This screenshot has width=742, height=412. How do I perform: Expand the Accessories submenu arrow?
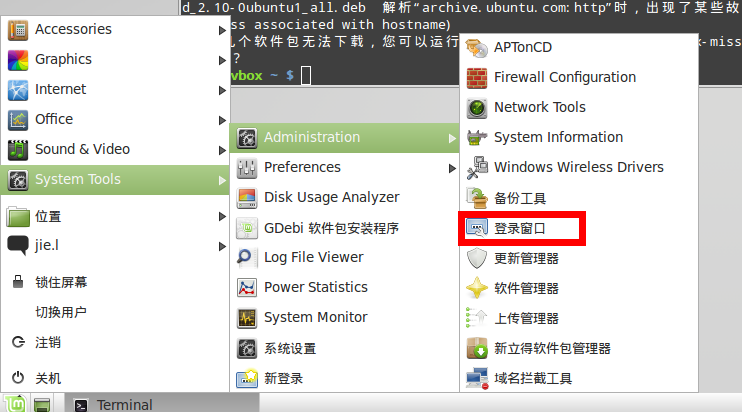[x=222, y=29]
